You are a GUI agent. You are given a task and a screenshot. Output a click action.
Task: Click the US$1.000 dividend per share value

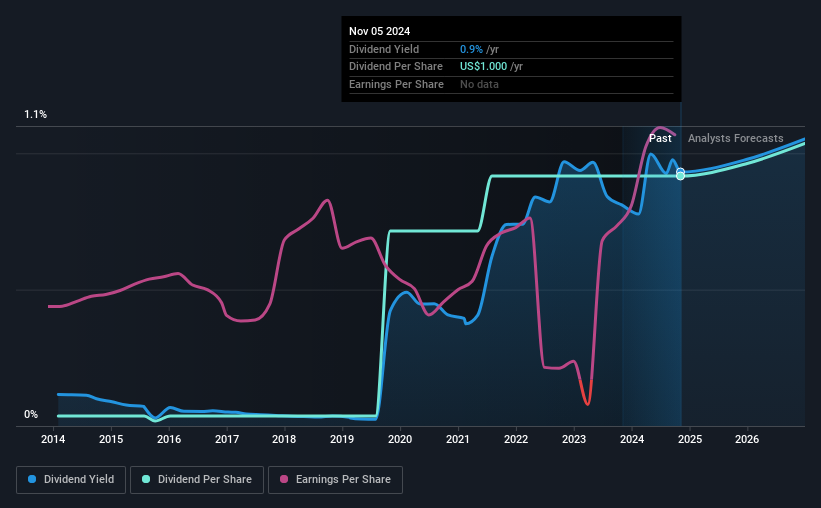coord(483,67)
